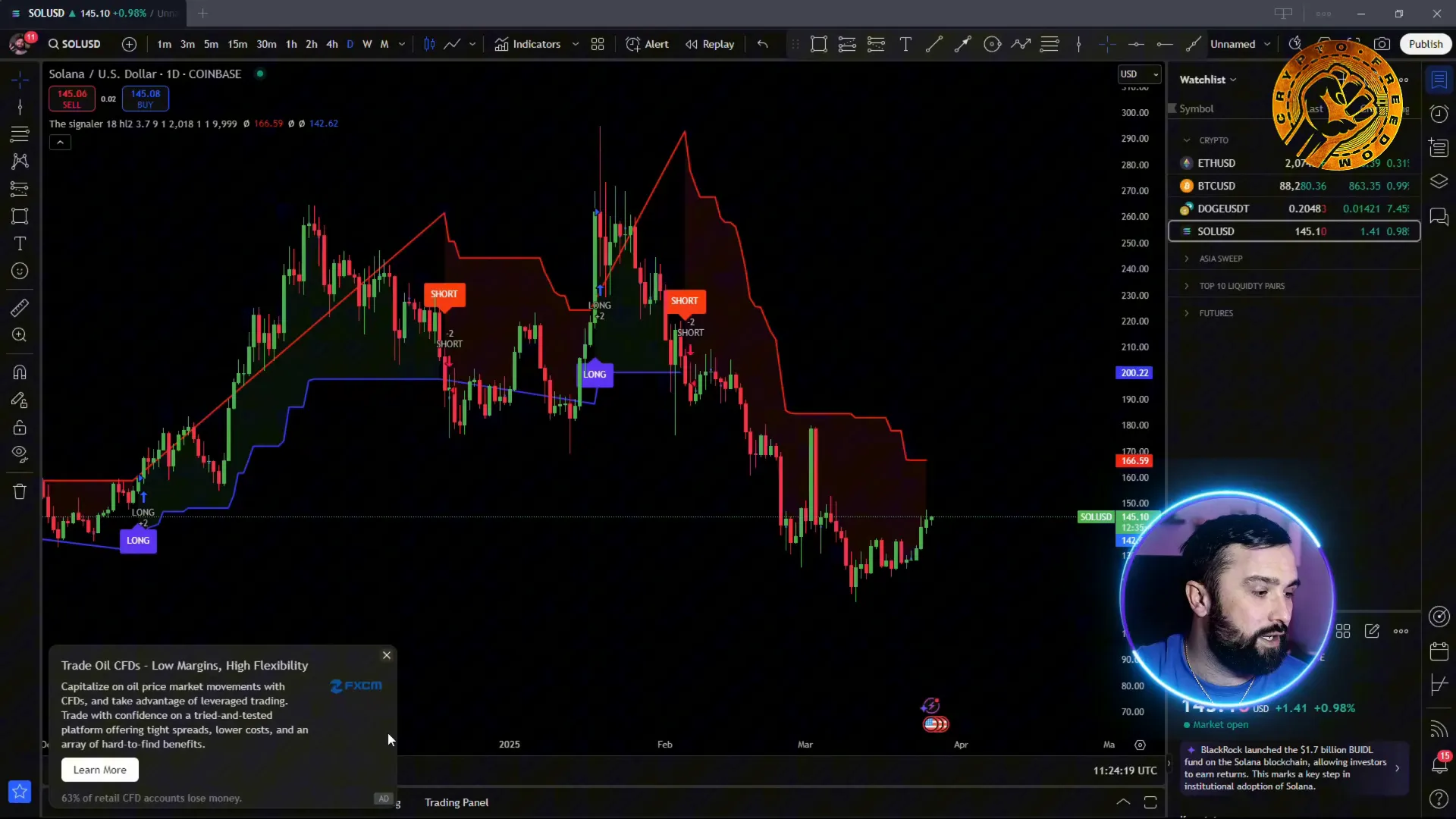1456x819 pixels.
Task: Add a symbol to compare with plus icon
Action: (x=130, y=44)
